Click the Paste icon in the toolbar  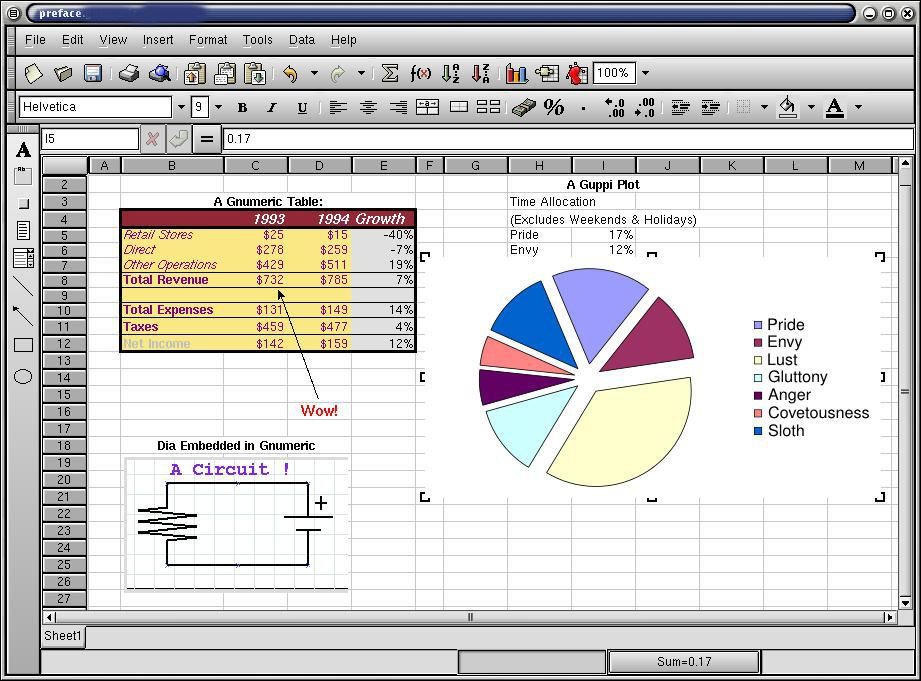coord(255,73)
